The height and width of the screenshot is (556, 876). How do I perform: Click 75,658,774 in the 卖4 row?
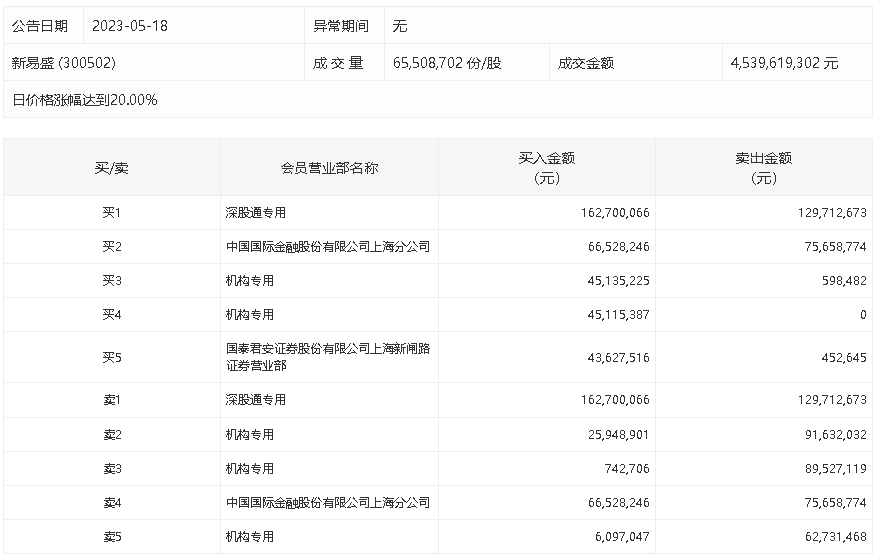836,502
